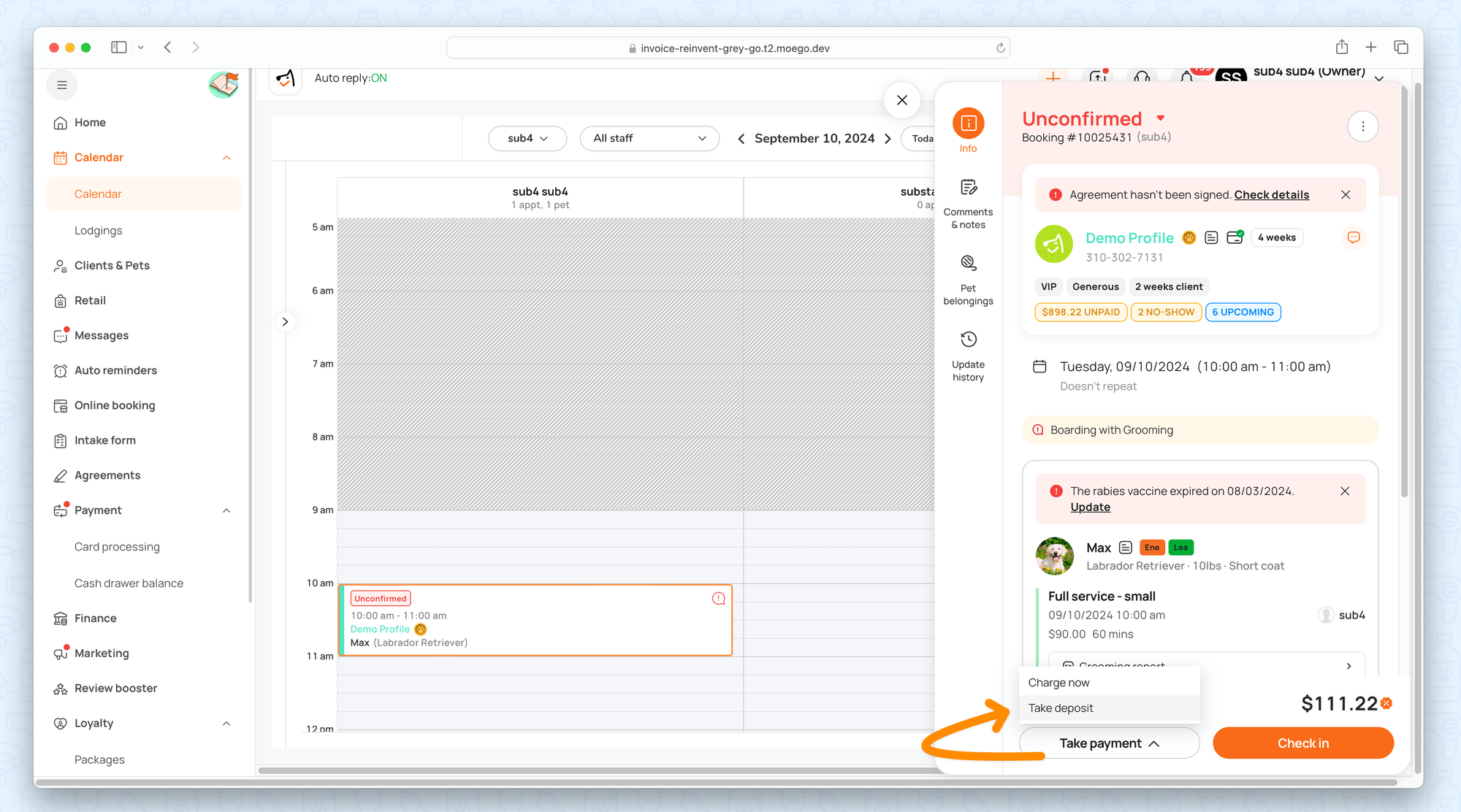The width and height of the screenshot is (1461, 812).
Task: Open Check details agreement link
Action: (1271, 195)
